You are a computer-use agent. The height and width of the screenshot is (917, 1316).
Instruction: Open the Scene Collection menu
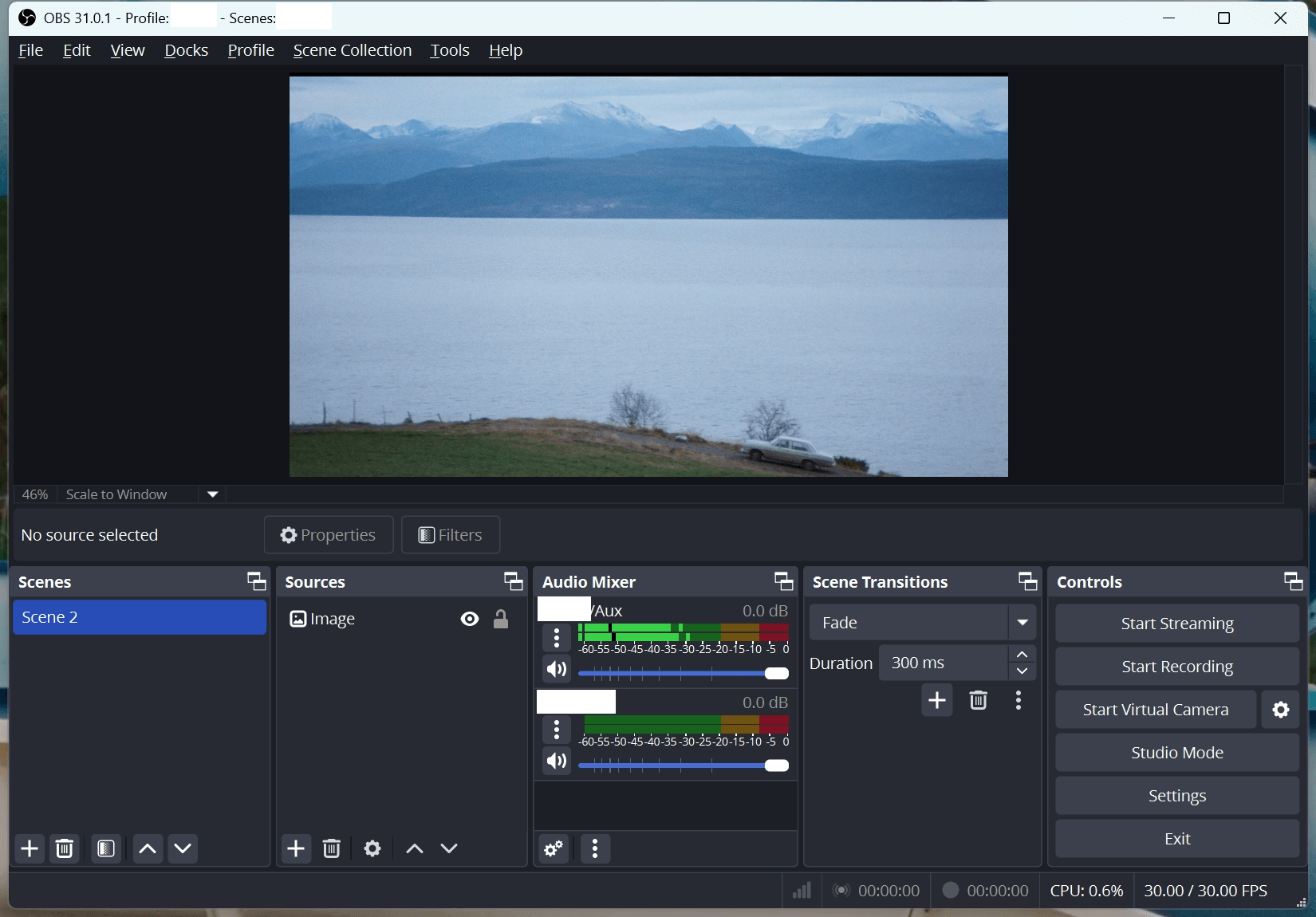[352, 49]
